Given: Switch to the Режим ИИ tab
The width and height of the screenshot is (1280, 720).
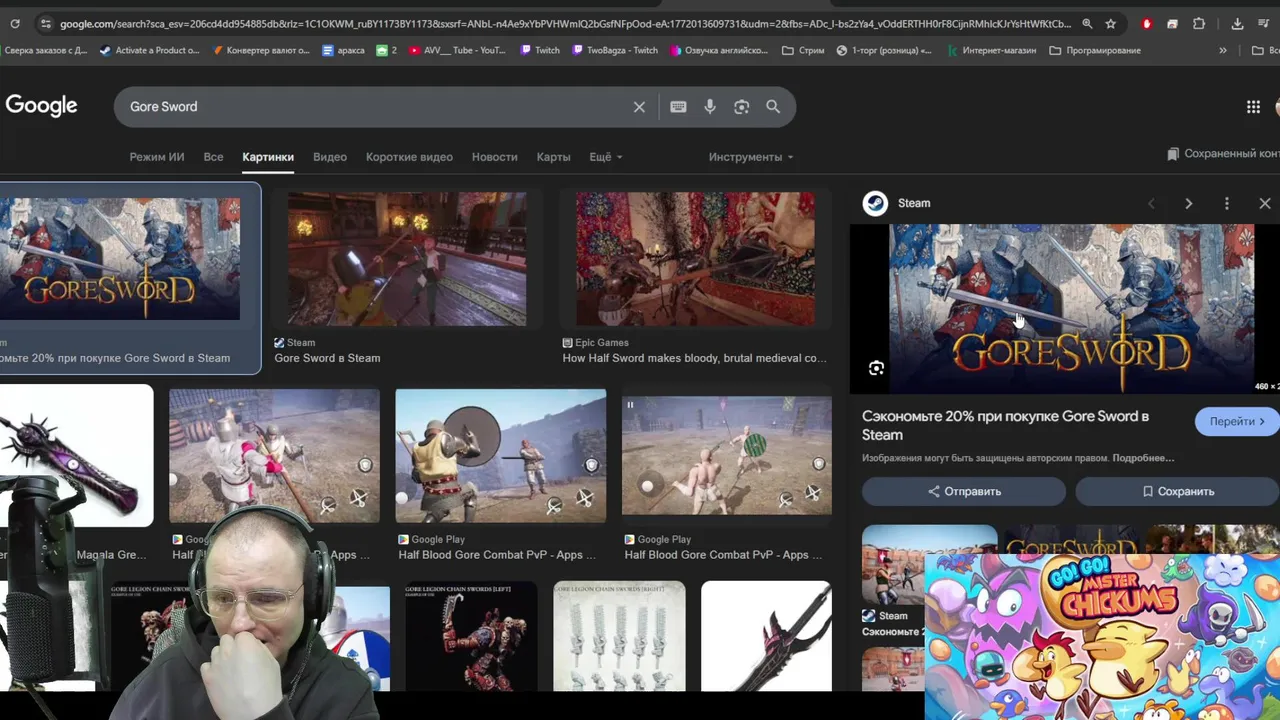Looking at the screenshot, I should coord(157,157).
